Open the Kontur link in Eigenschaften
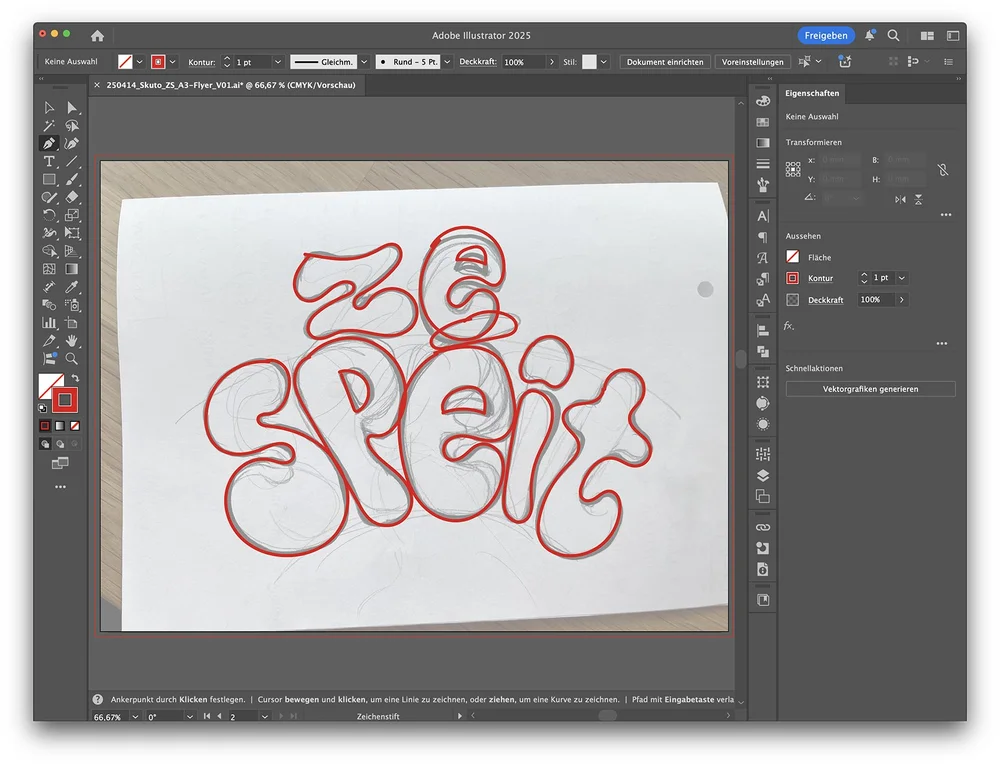This screenshot has width=1000, height=765. (x=820, y=279)
